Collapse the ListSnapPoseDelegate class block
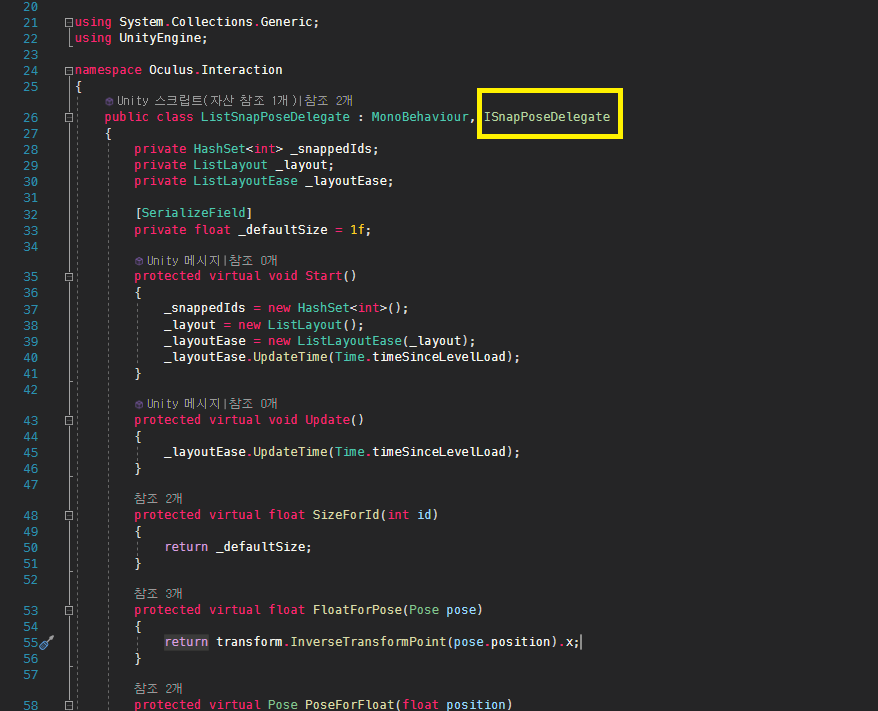This screenshot has width=878, height=711. tap(69, 118)
